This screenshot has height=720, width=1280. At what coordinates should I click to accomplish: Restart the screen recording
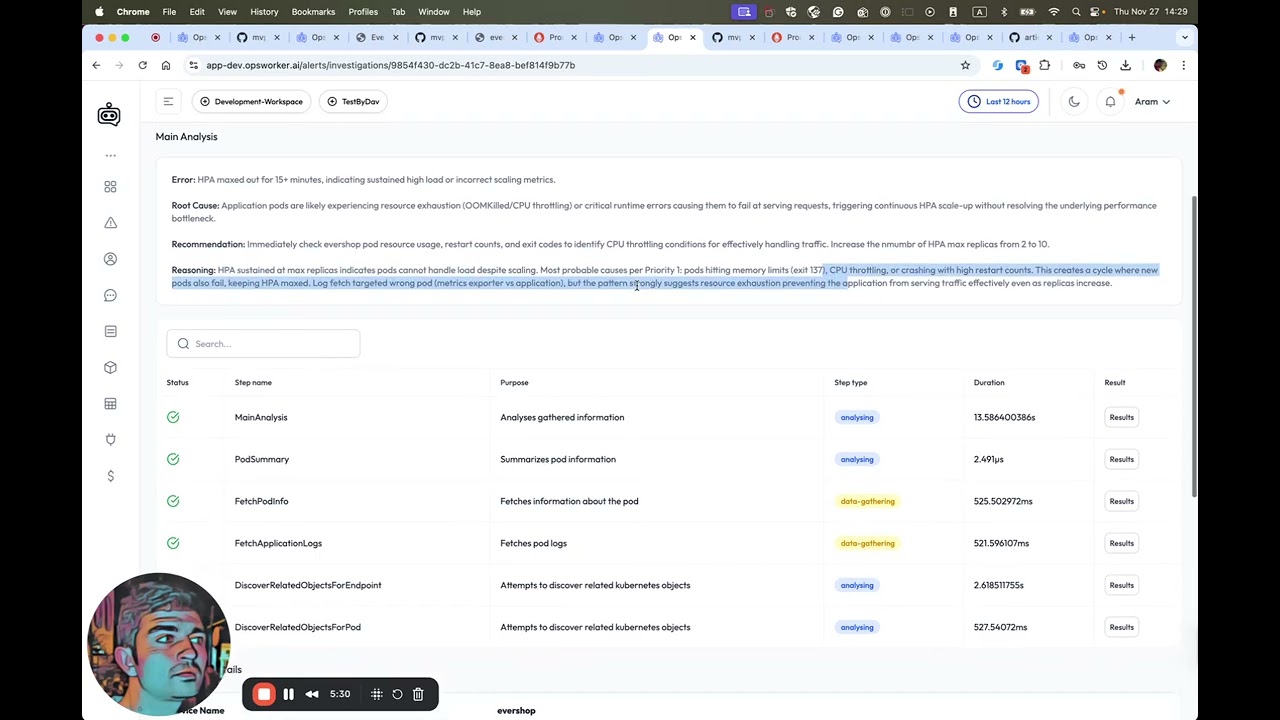click(397, 694)
